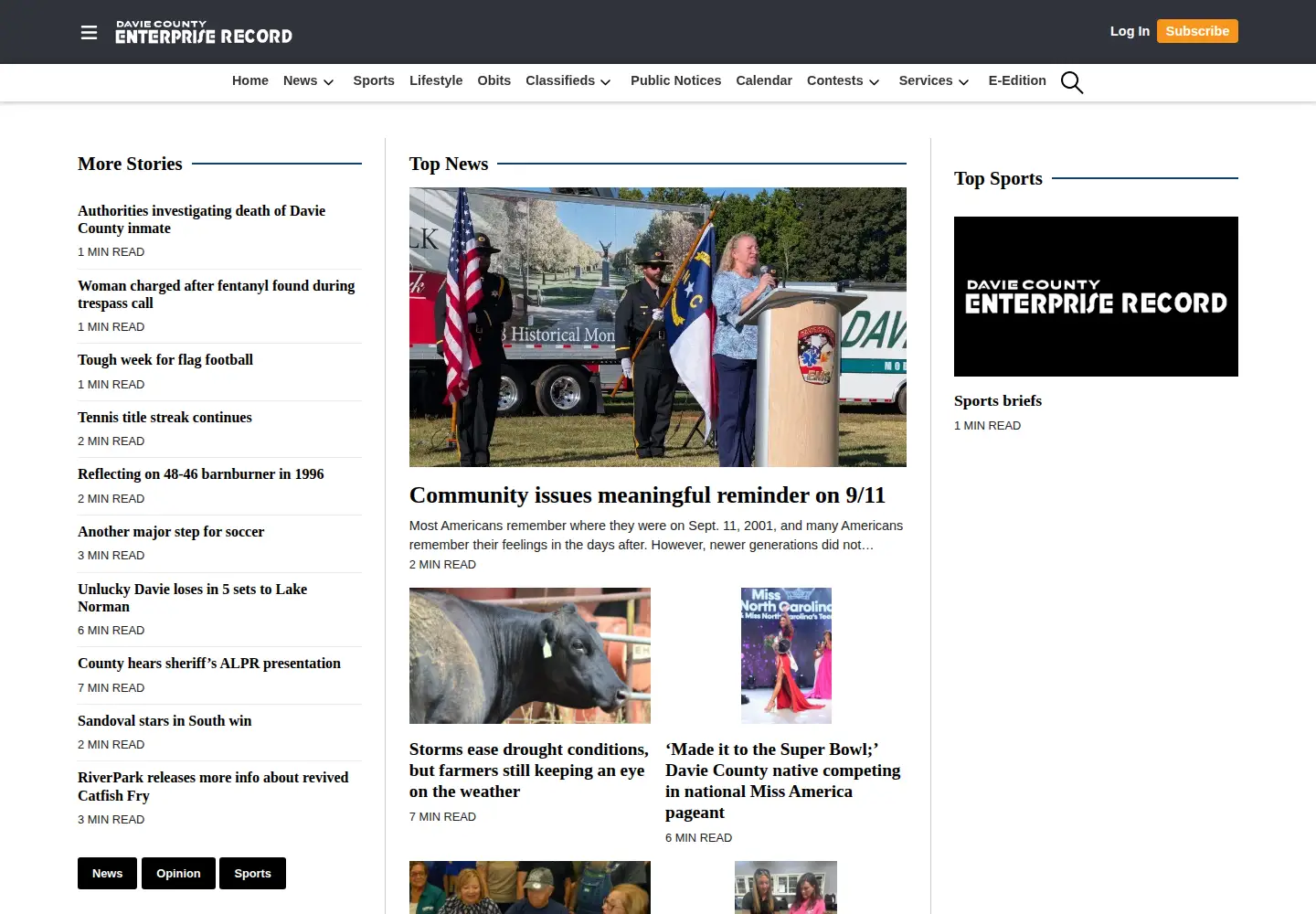The height and width of the screenshot is (914, 1316).
Task: Open the sheriff's ALPR presentation story
Action: point(209,664)
